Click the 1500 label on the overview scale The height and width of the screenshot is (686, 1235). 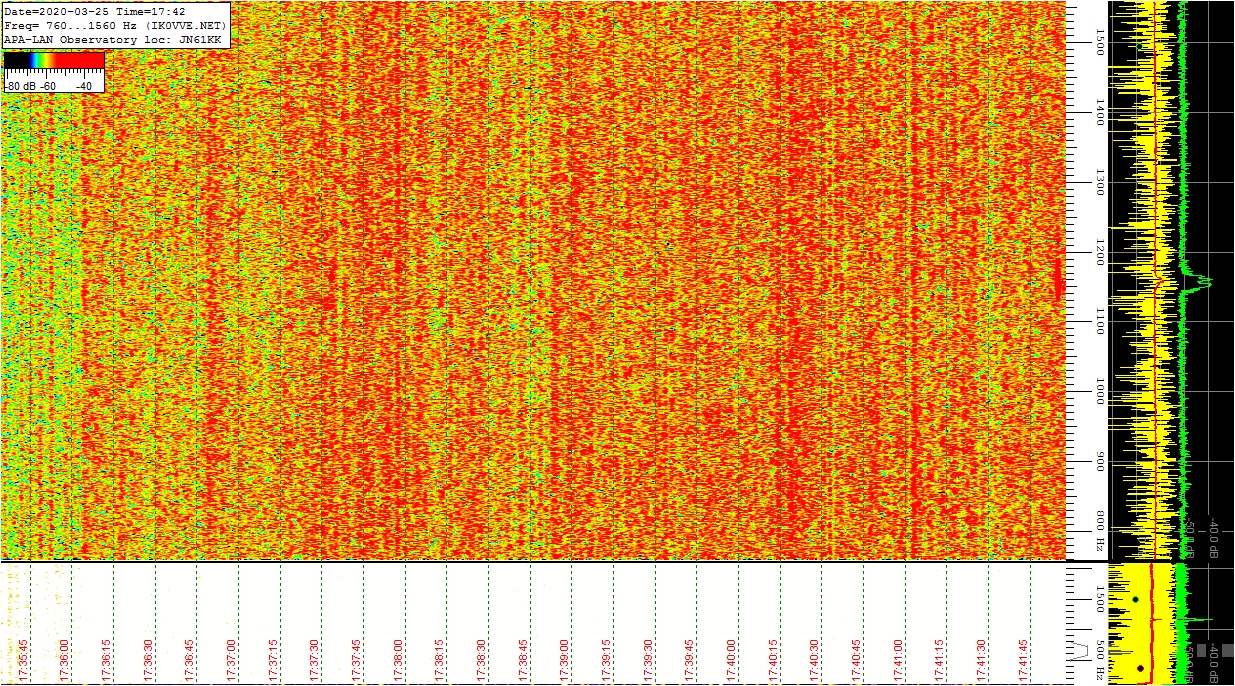pos(1099,599)
